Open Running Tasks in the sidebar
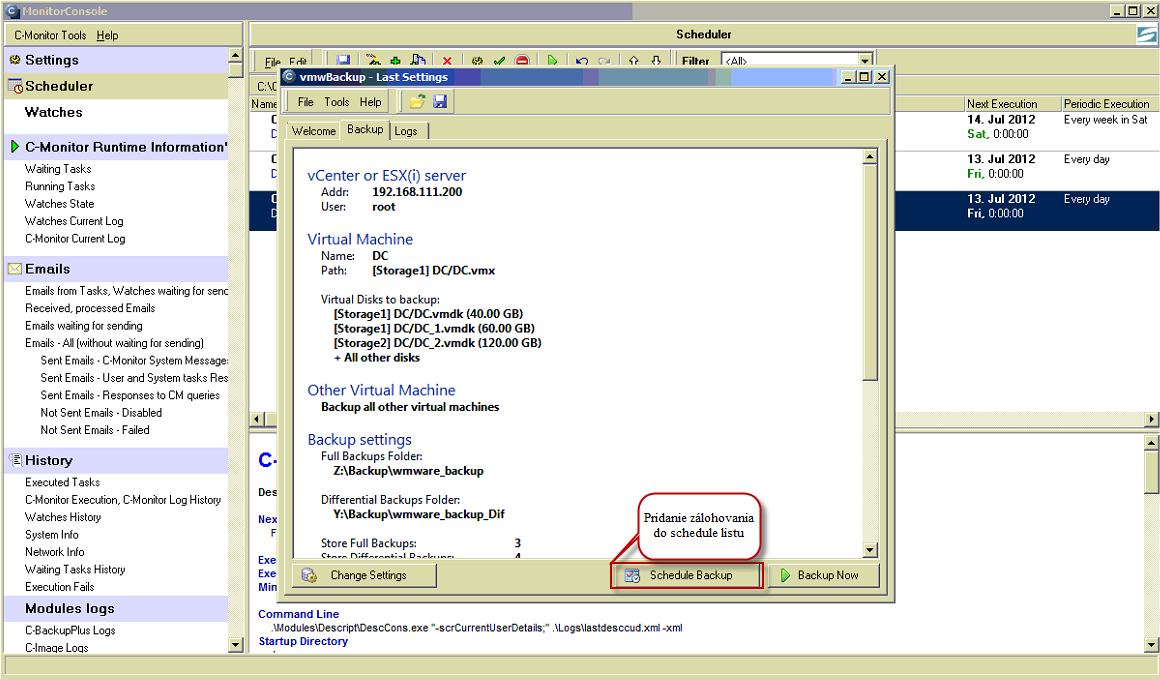This screenshot has height=679, width=1160. (60, 186)
